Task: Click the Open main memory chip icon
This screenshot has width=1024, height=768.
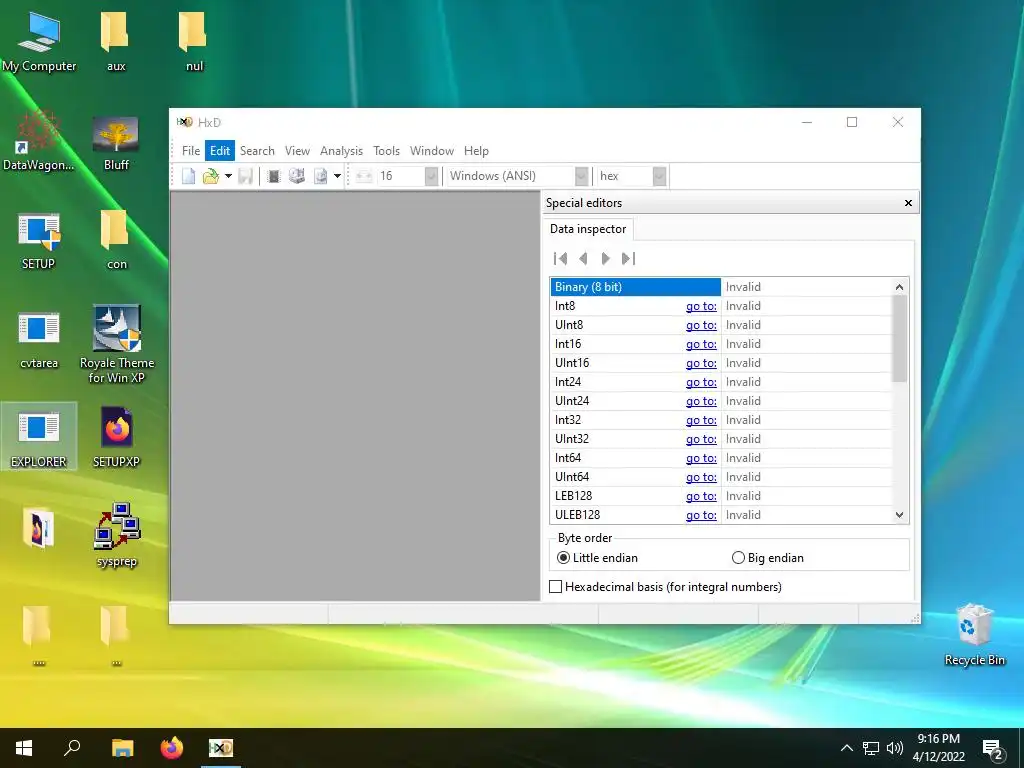Action: coord(274,176)
